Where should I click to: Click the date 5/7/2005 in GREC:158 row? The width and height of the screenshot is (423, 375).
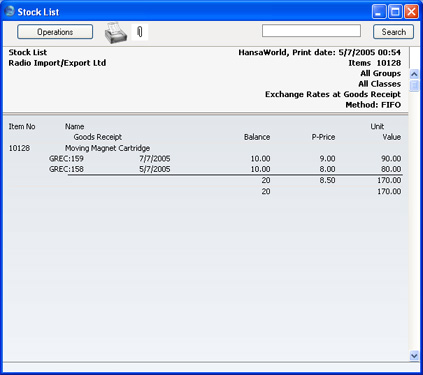[x=155, y=169]
